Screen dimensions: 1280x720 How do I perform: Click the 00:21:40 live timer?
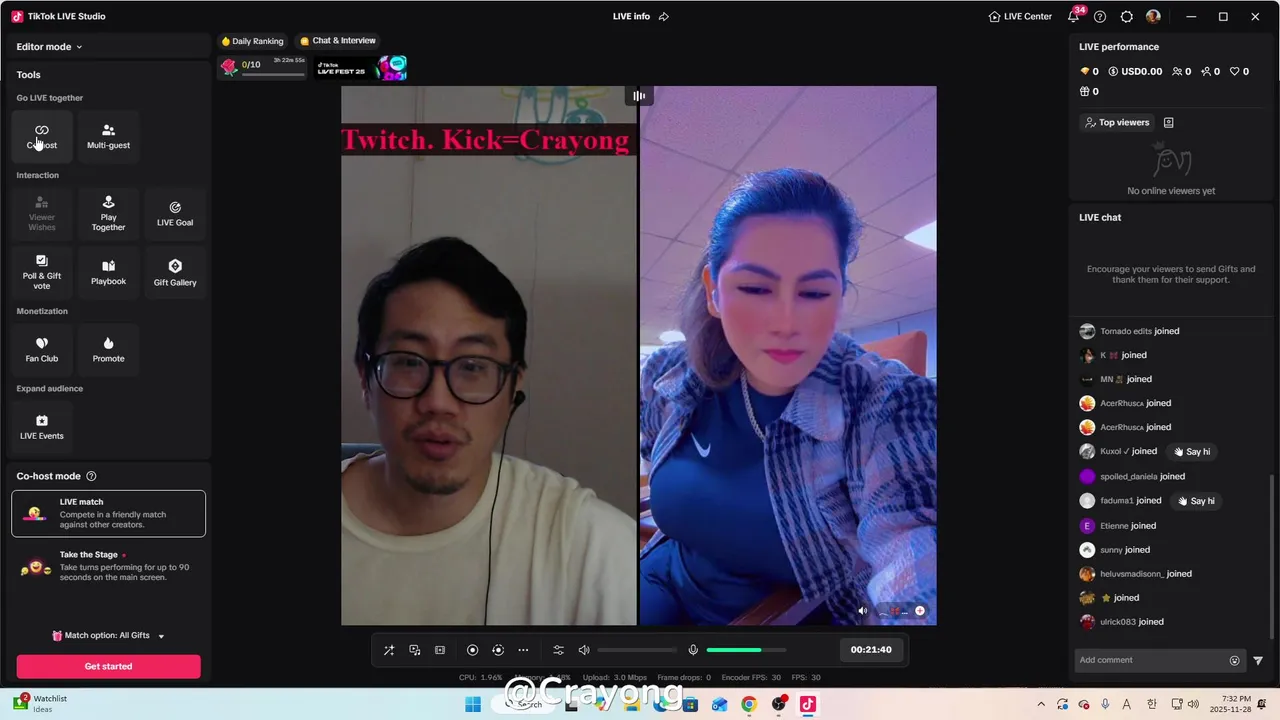(871, 650)
